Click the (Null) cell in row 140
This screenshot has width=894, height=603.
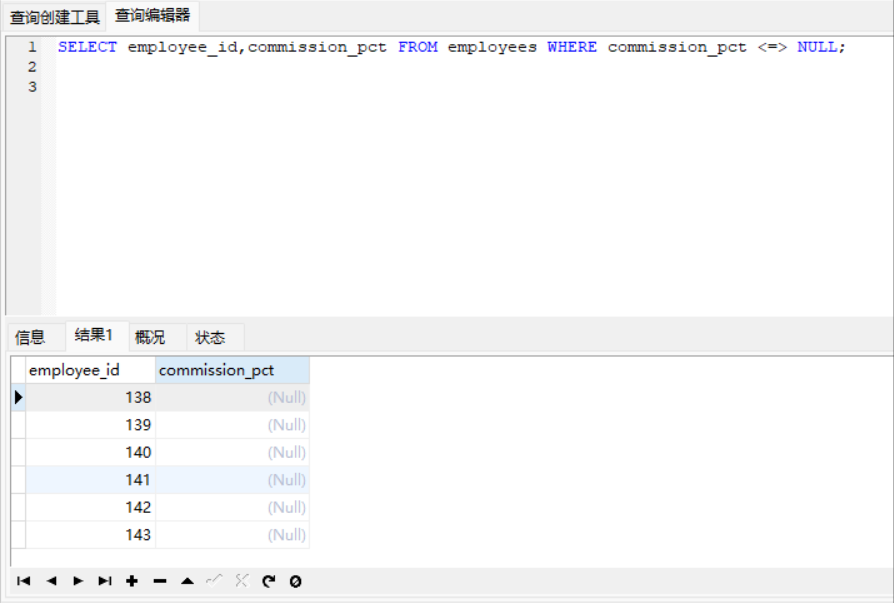click(233, 452)
